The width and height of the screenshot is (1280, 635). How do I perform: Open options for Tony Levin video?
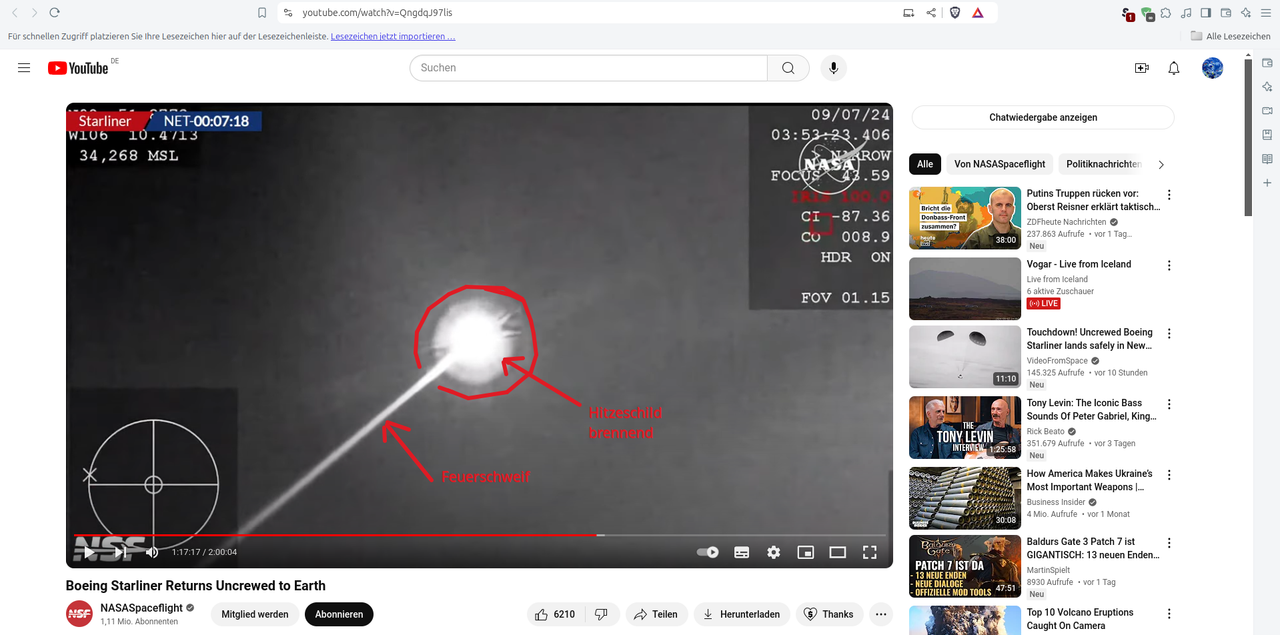1169,405
